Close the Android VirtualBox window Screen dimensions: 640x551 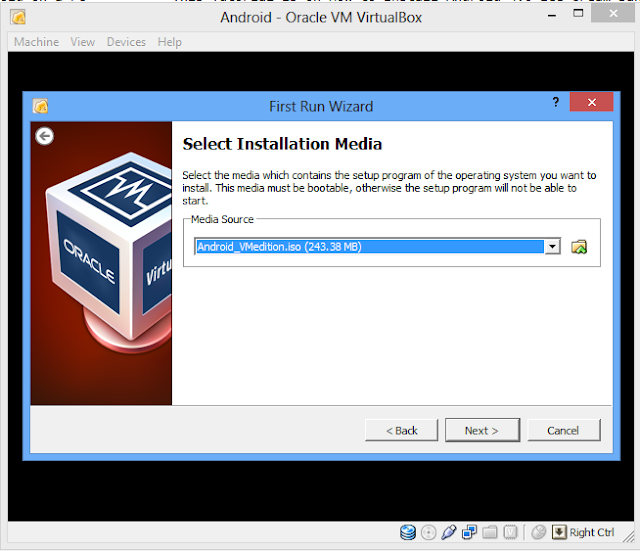[x=613, y=13]
